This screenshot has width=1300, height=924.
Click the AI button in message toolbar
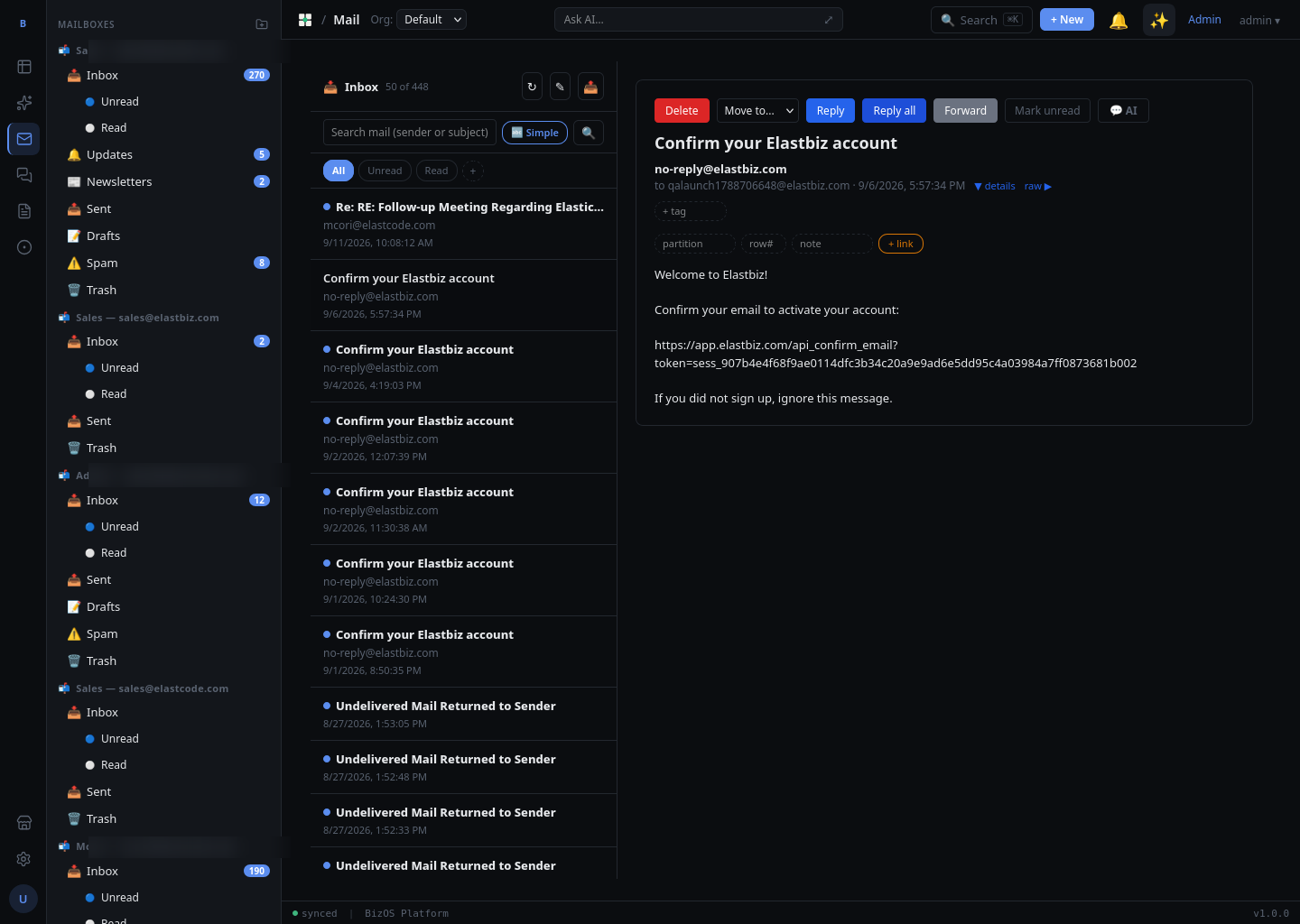click(x=1123, y=110)
